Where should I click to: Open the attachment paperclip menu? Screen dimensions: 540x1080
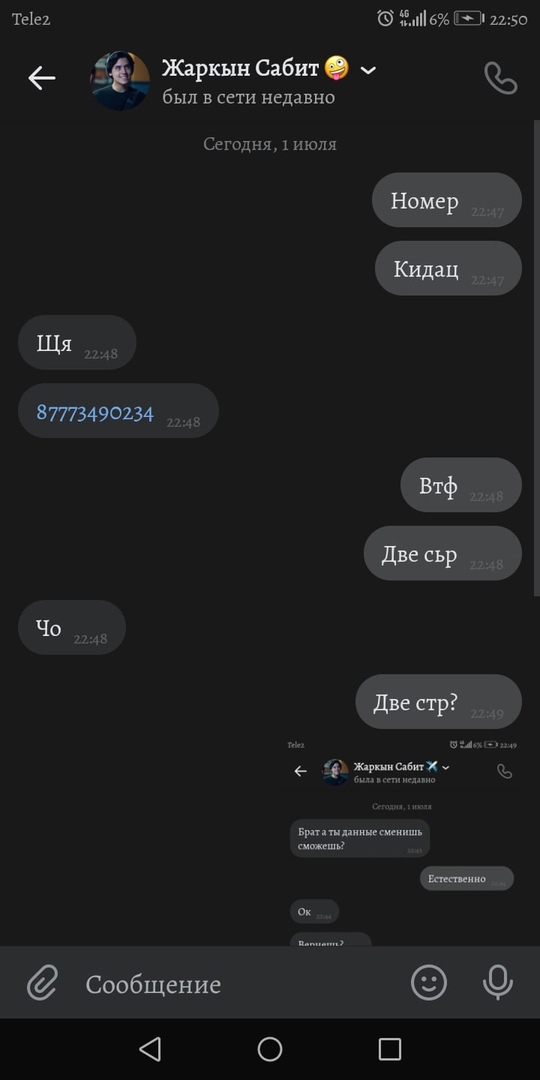(42, 983)
